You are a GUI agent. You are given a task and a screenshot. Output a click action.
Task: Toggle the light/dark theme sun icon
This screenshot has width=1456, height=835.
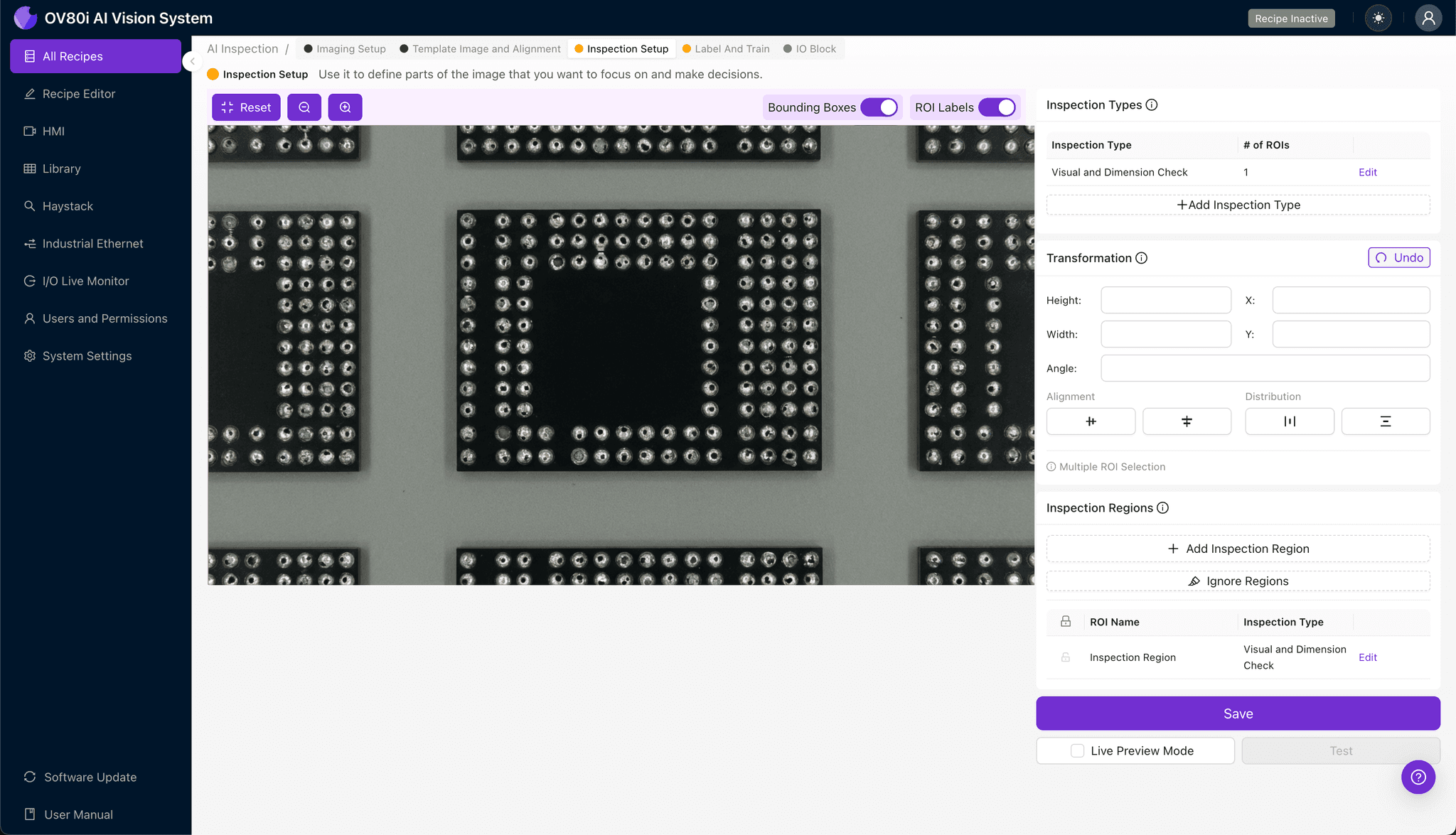click(x=1378, y=18)
